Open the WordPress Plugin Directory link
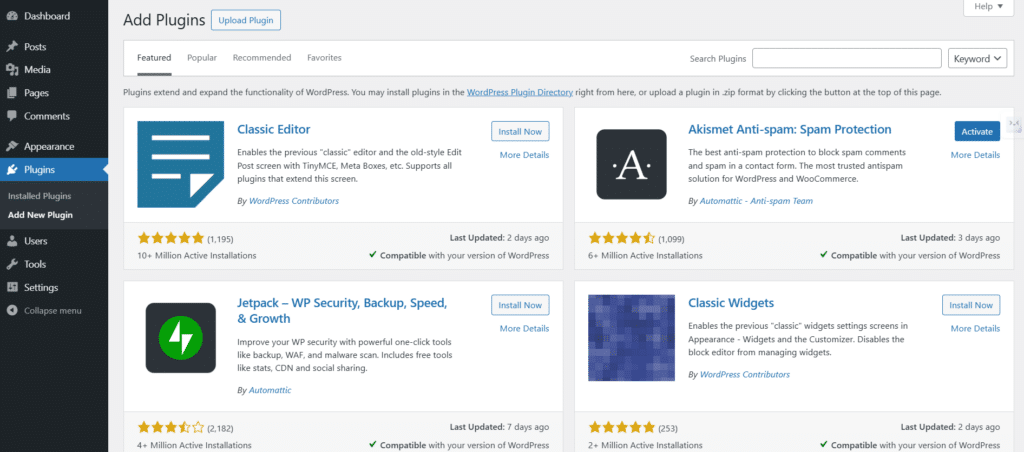 pyautogui.click(x=520, y=93)
